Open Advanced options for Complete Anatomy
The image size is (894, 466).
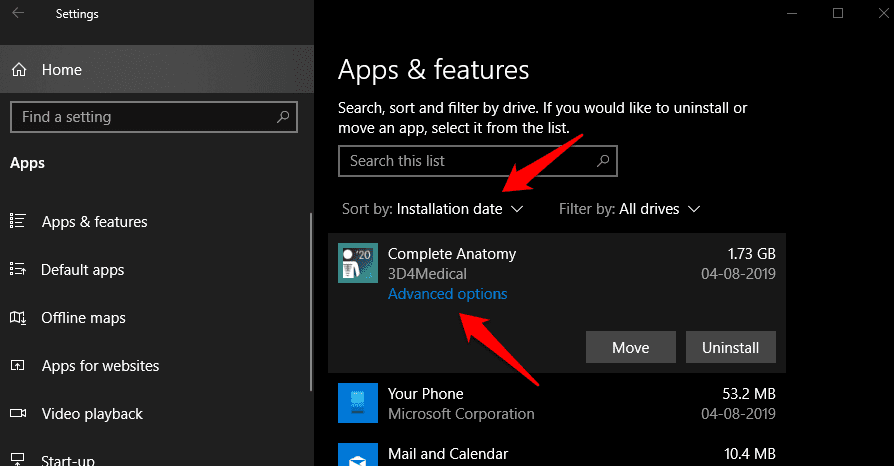(448, 294)
